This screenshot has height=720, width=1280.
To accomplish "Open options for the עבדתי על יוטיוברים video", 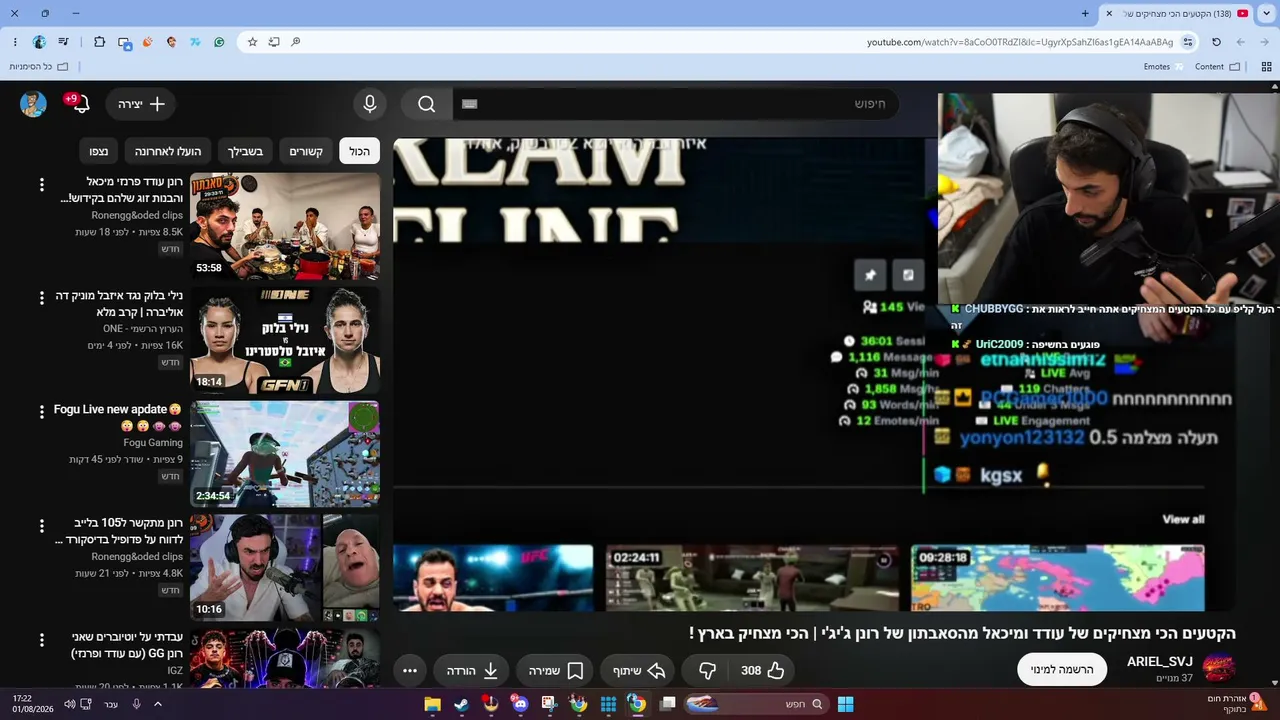I will [x=41, y=639].
